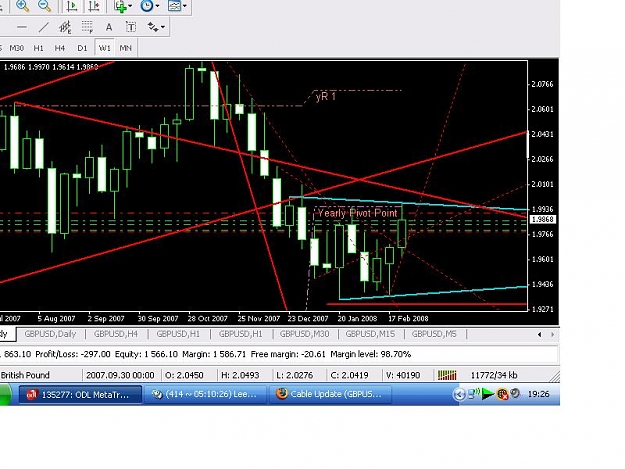Switch to (414 ~ 05:10:26) taskbar button

(205, 394)
